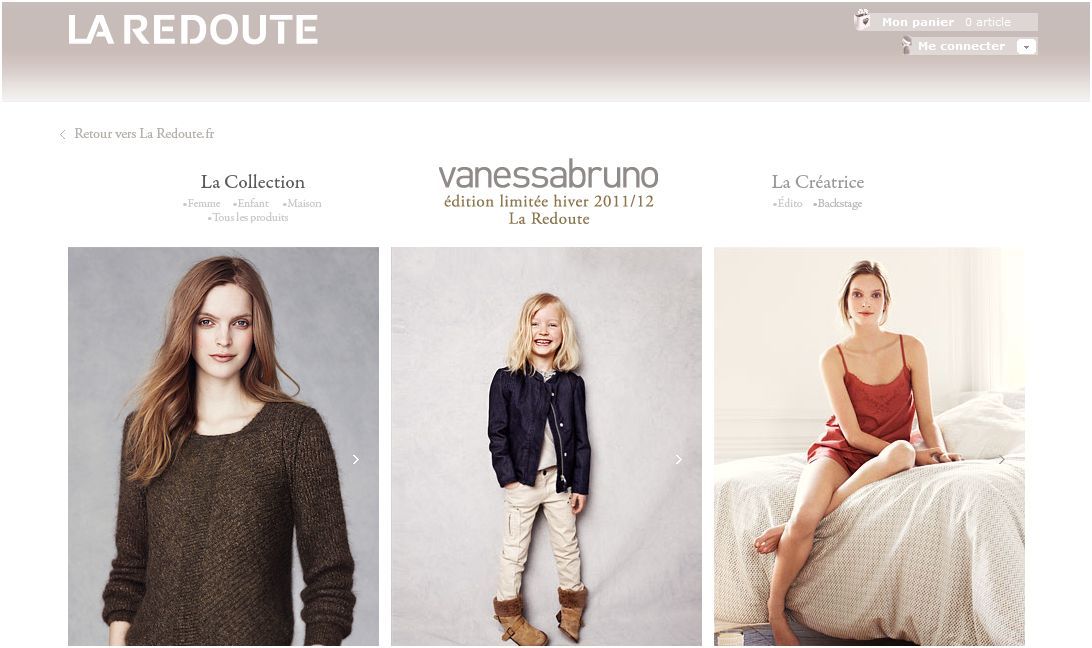This screenshot has height=648, width=1092.
Task: Open the shopping basket icon
Action: [862, 20]
